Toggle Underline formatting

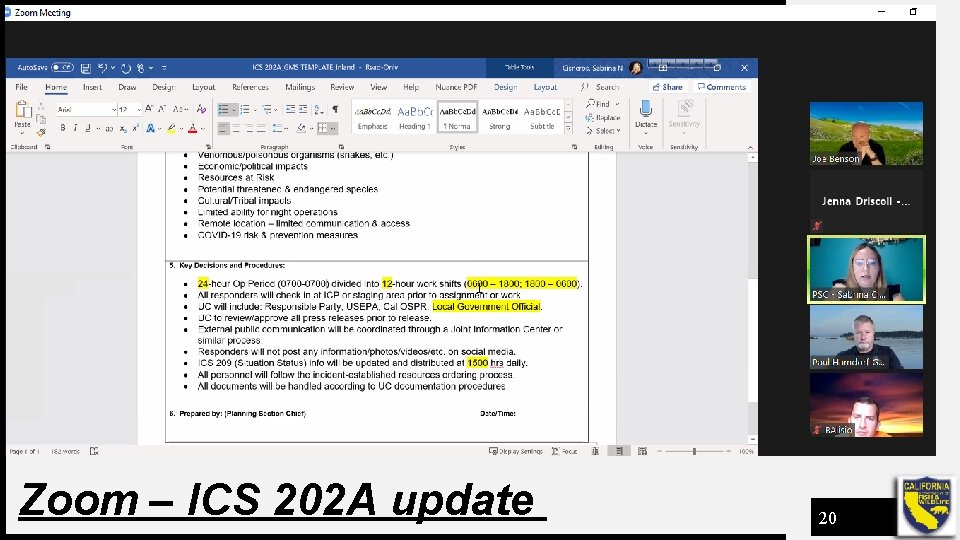click(x=88, y=129)
